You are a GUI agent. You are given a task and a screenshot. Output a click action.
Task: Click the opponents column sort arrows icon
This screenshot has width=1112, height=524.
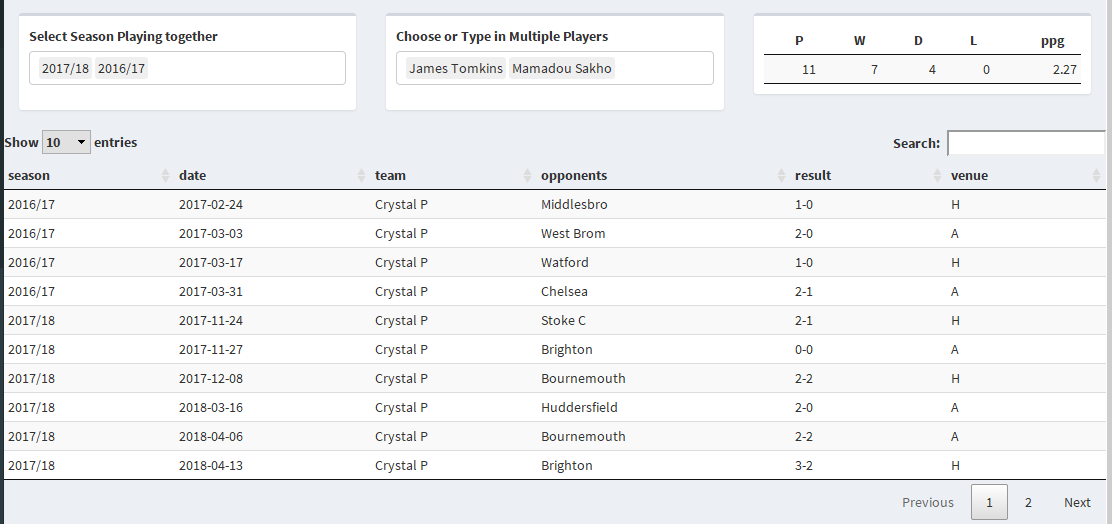click(781, 176)
